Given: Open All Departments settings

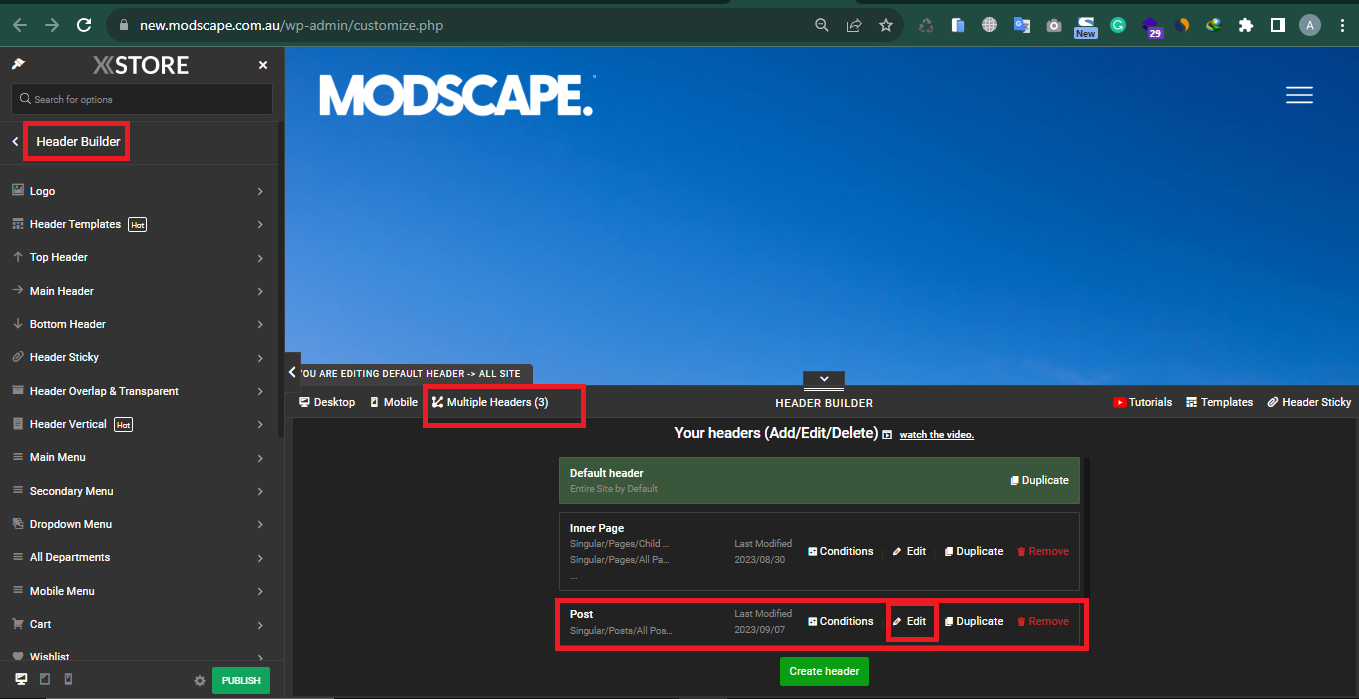Looking at the screenshot, I should coord(138,557).
